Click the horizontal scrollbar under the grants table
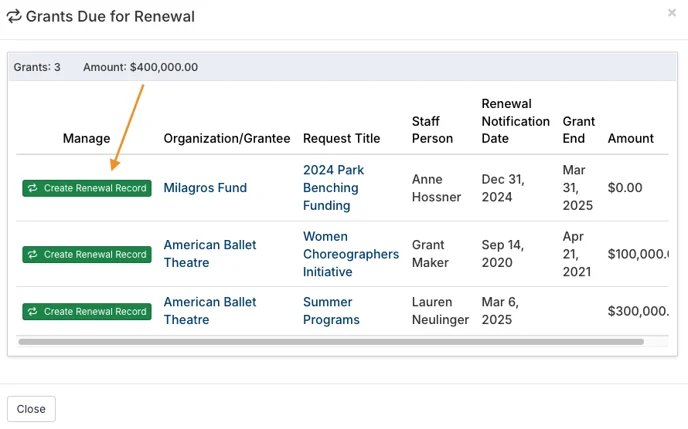 331,342
